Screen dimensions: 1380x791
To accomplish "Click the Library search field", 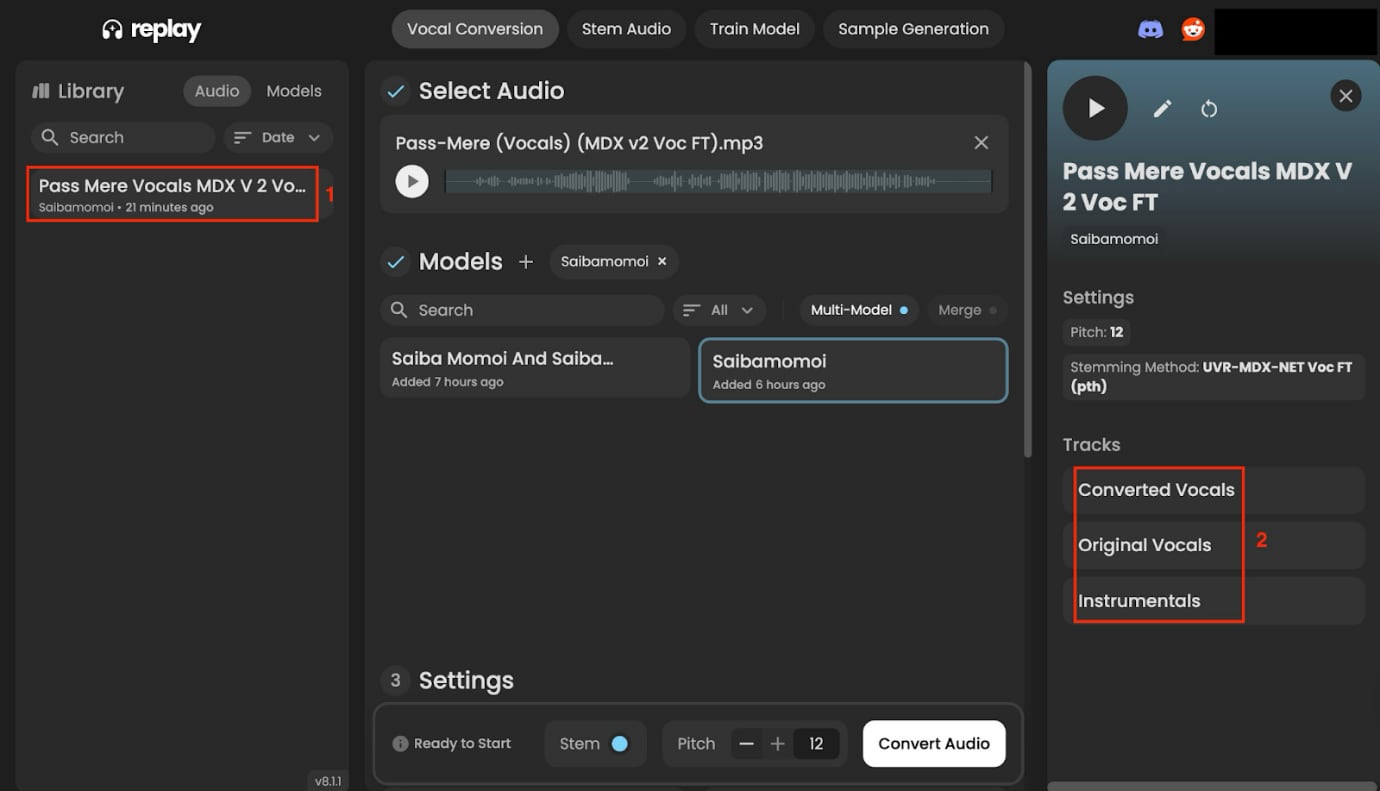I will (x=124, y=138).
